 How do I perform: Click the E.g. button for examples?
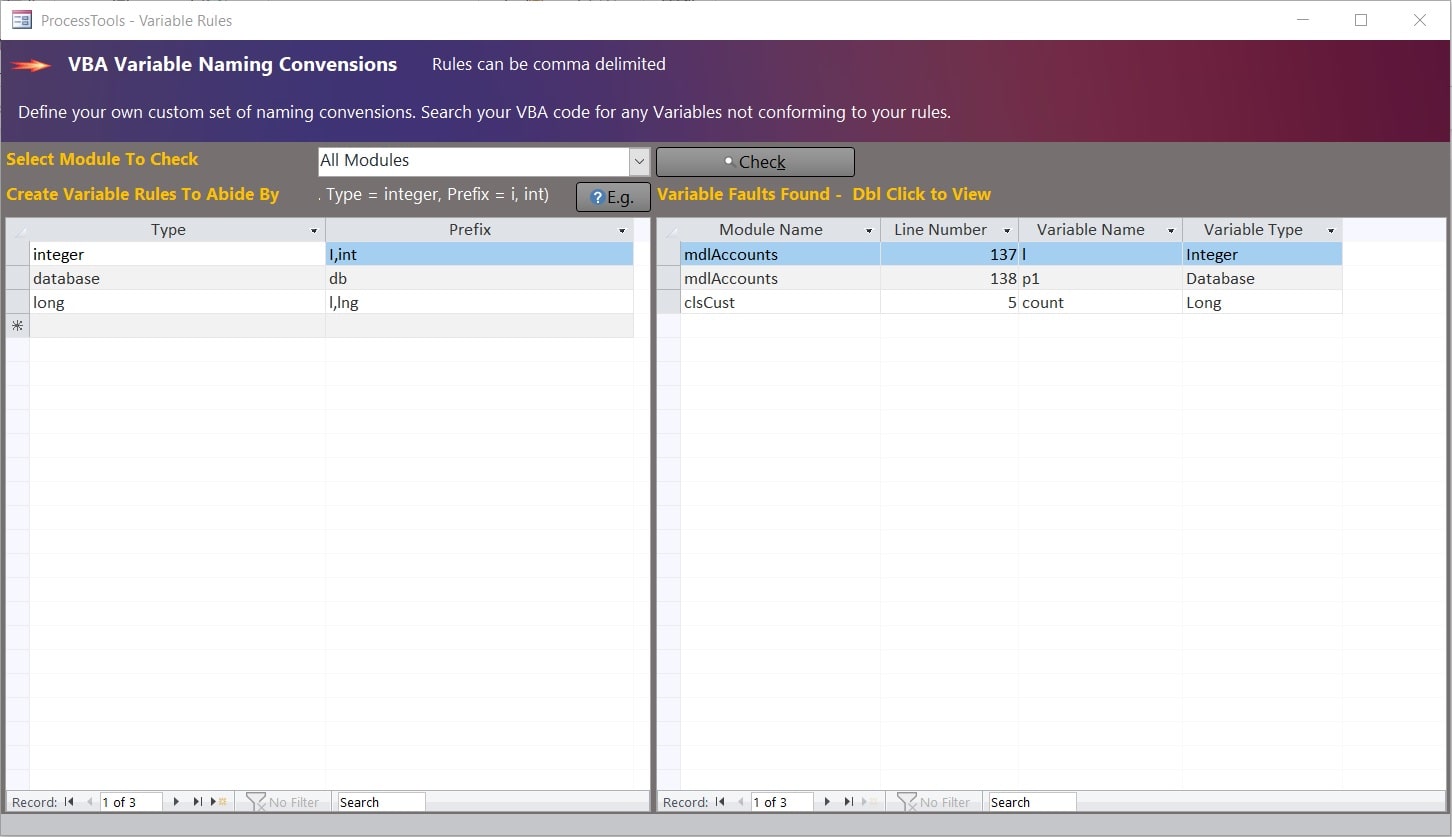point(613,196)
